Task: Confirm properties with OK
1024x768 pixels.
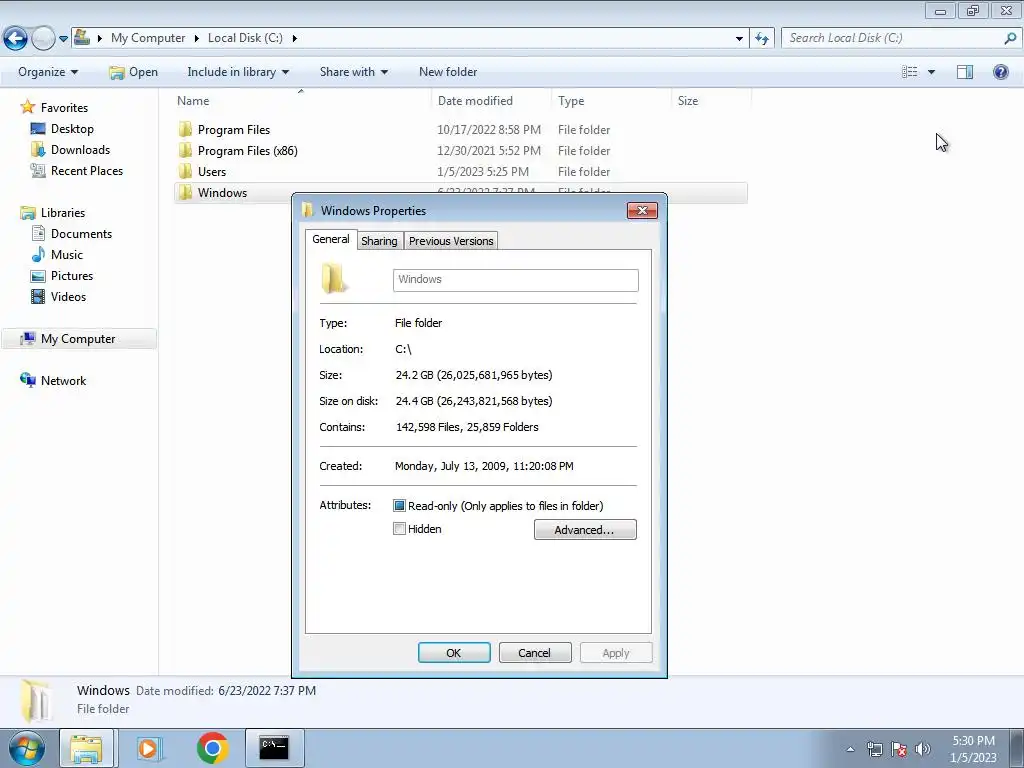Action: 454,653
